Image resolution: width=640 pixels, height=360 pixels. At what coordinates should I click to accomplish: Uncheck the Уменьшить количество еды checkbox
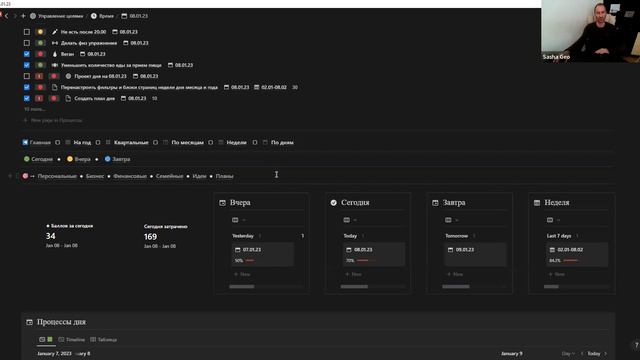point(27,65)
